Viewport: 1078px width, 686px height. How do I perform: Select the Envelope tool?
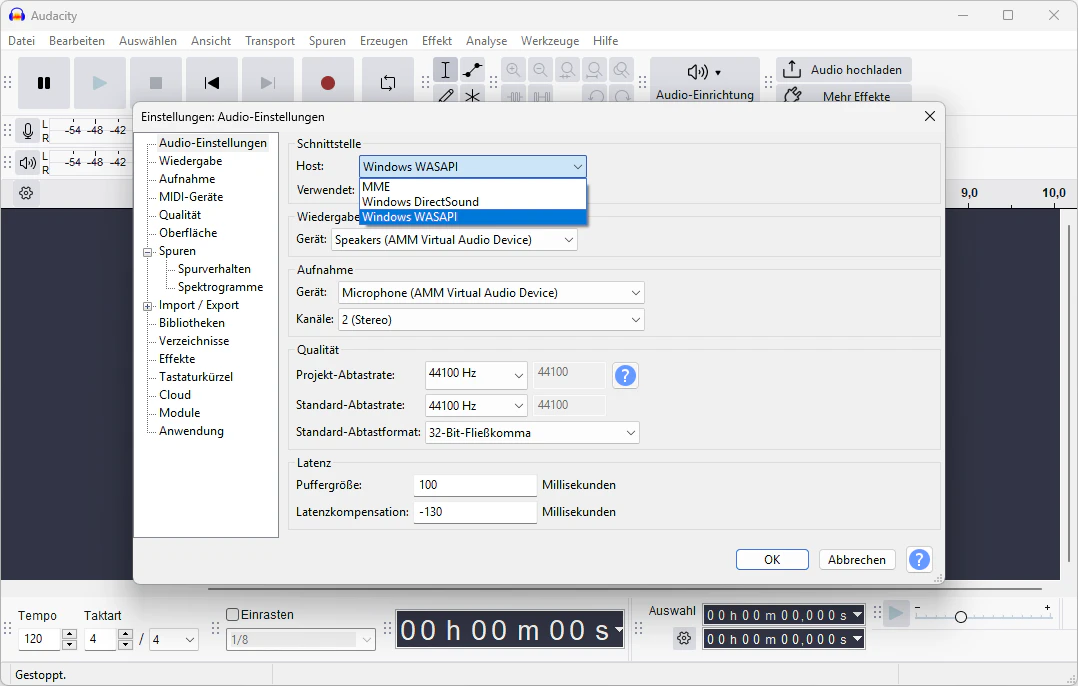tap(472, 70)
